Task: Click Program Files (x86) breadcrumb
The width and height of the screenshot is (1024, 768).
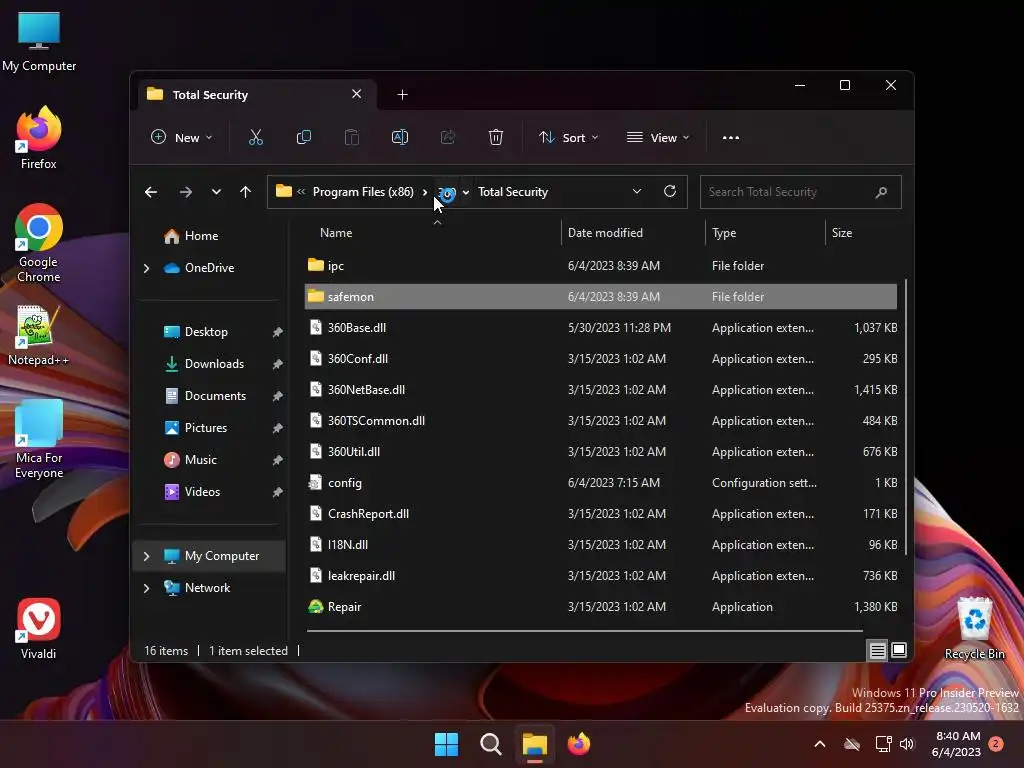Action: click(x=363, y=192)
